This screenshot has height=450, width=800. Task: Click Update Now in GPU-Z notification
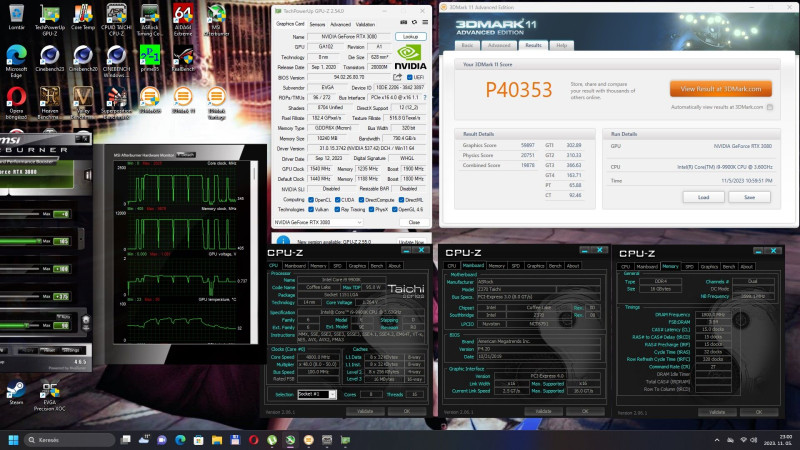[x=411, y=242]
